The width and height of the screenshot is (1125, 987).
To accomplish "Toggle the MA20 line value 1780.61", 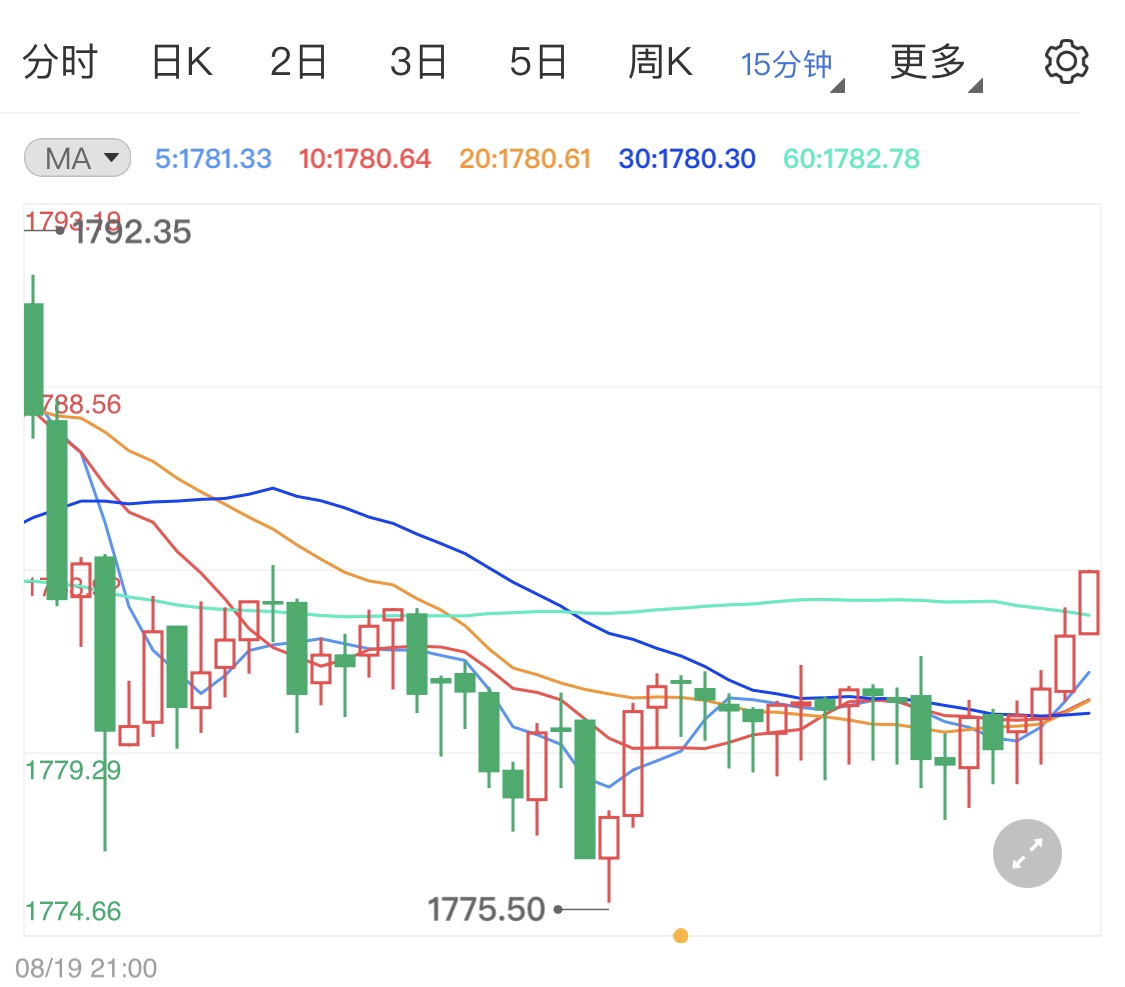I will point(524,158).
